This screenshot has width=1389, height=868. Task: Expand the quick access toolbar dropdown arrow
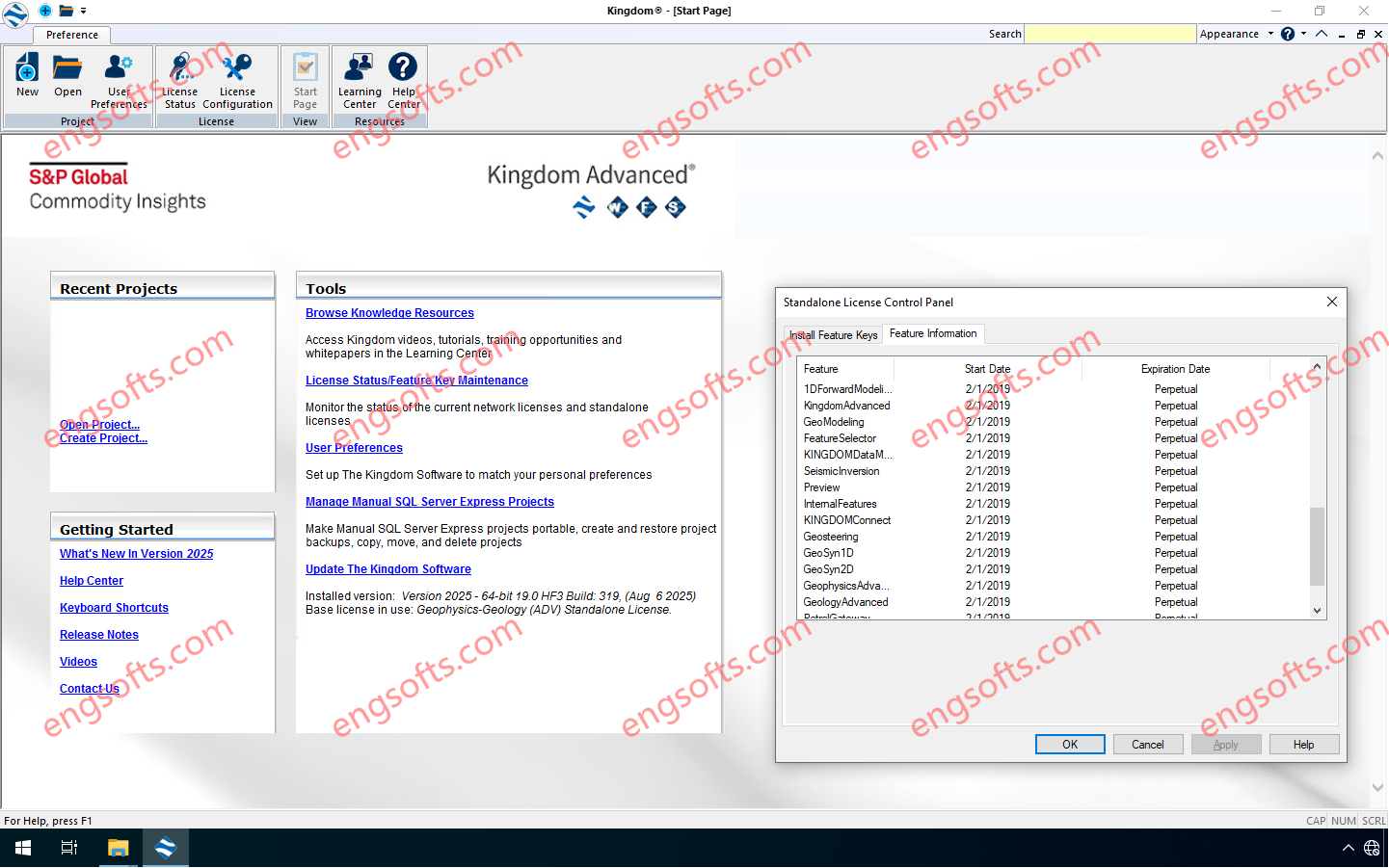84,11
